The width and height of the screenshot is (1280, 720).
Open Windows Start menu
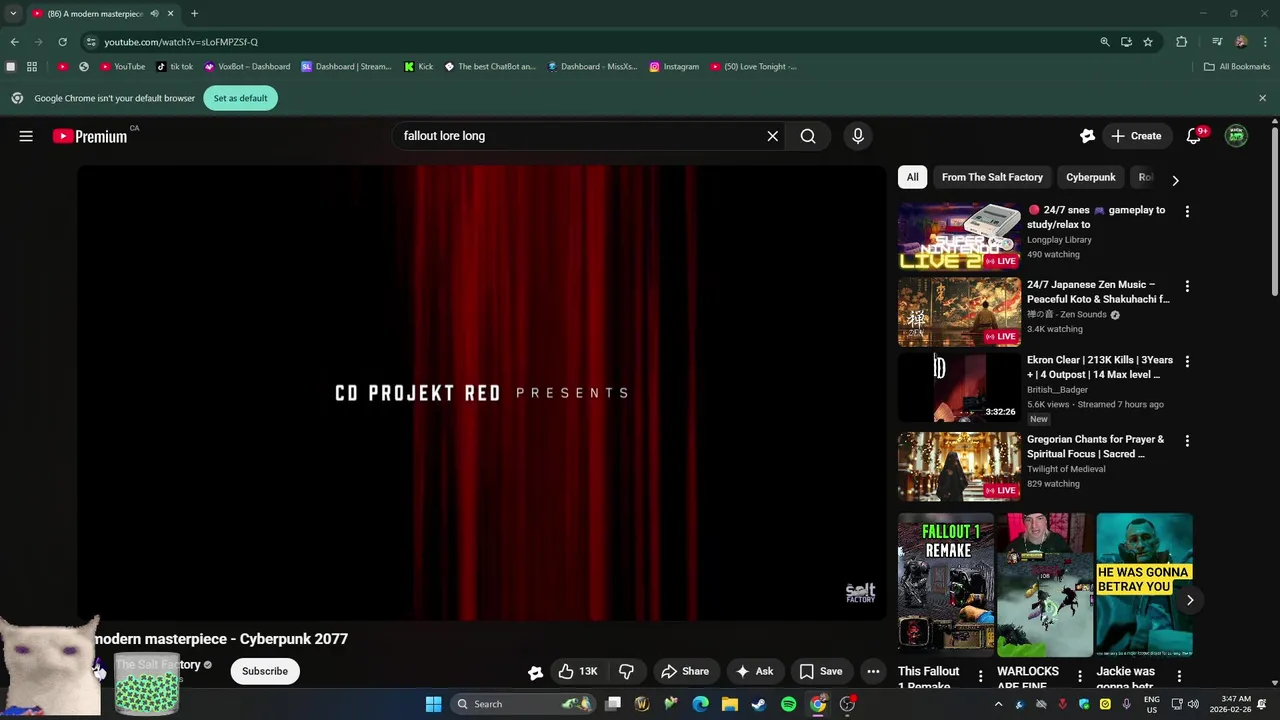coord(433,704)
